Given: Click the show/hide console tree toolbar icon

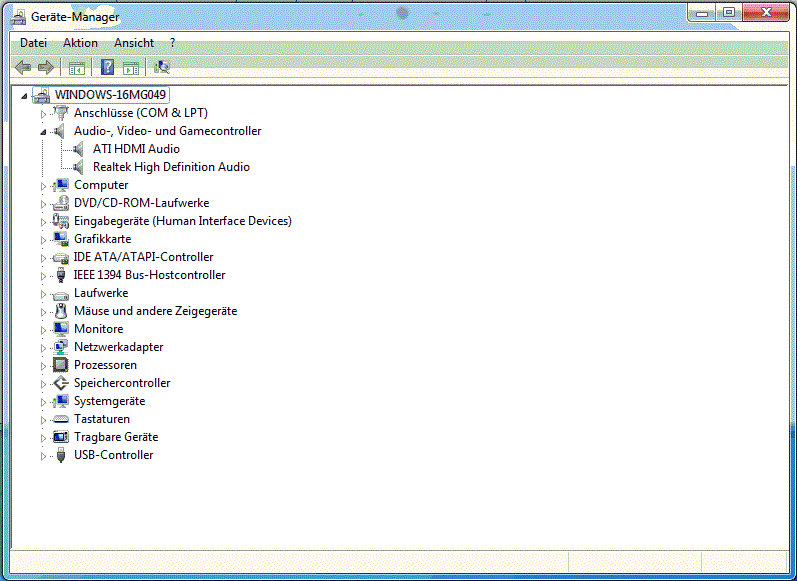Looking at the screenshot, I should (77, 67).
